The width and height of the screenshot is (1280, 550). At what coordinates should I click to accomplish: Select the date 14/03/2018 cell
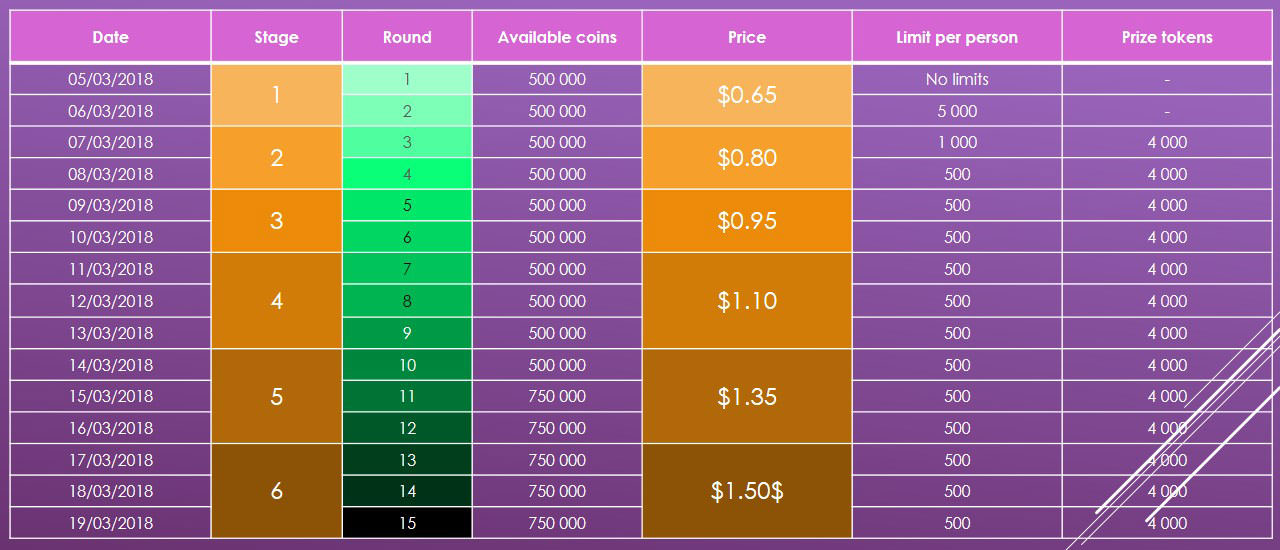(110, 365)
